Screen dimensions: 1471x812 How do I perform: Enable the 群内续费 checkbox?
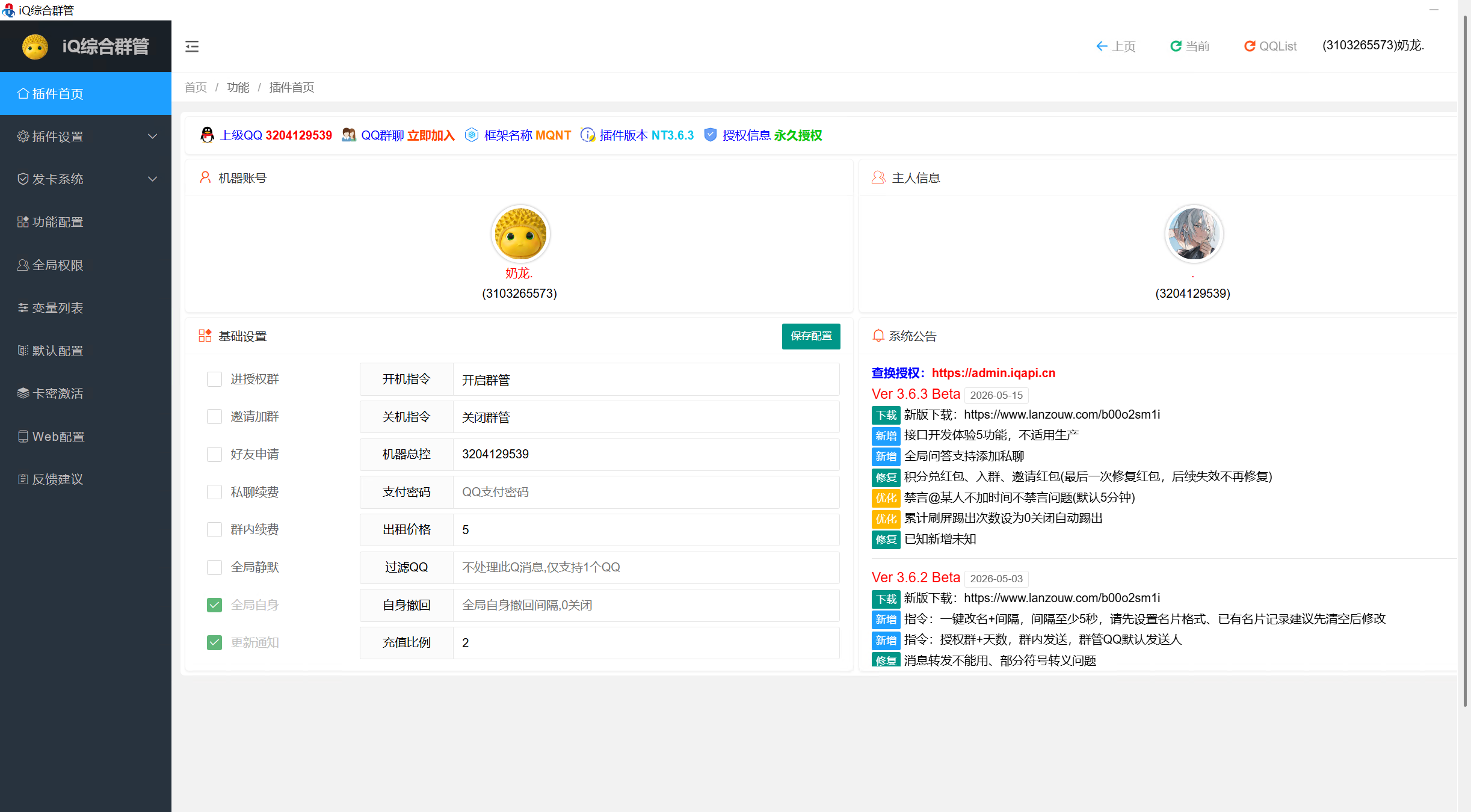(214, 529)
